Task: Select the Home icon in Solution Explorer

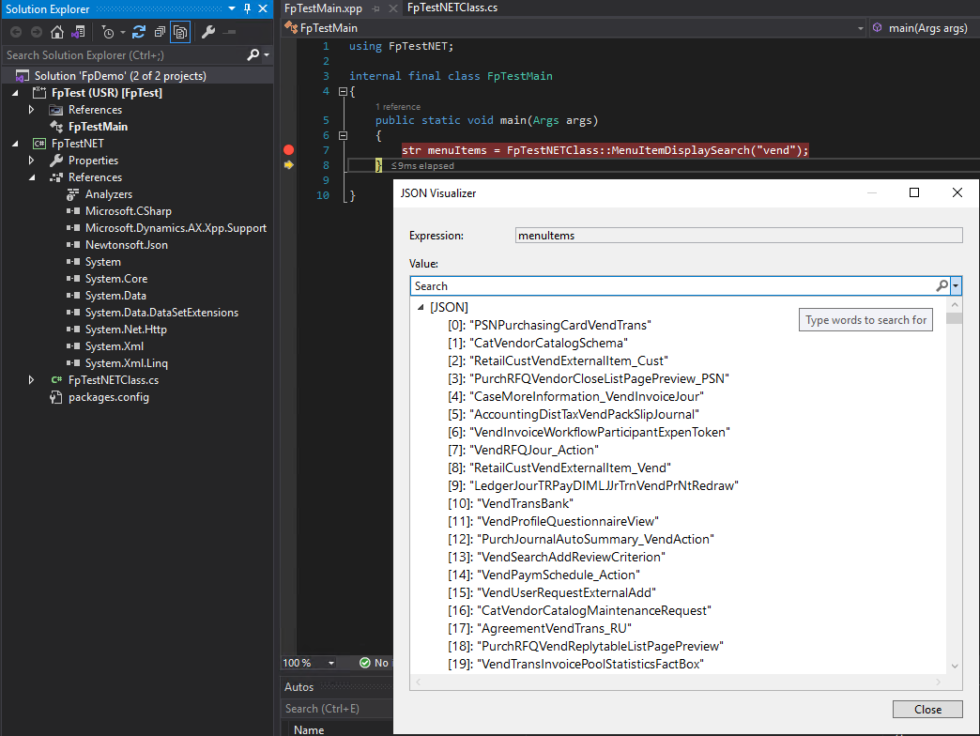Action: 57,31
